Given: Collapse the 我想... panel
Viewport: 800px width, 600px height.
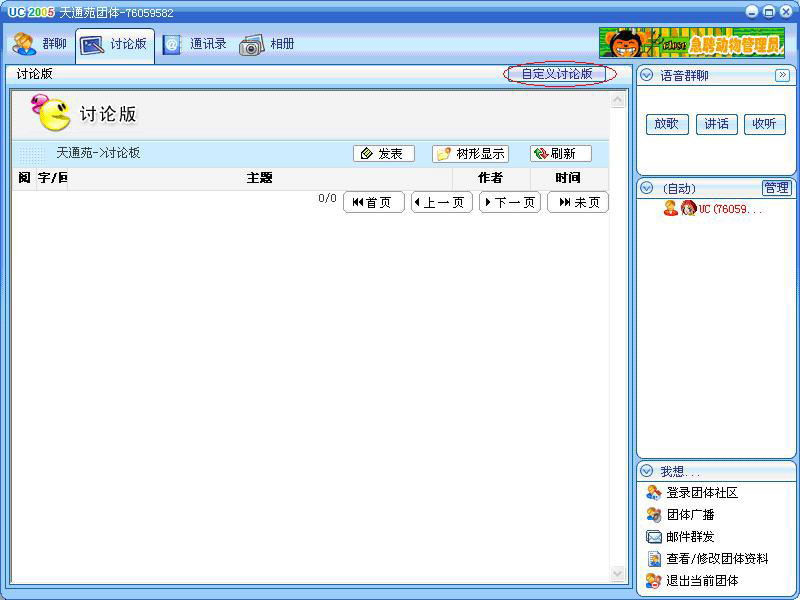Looking at the screenshot, I should click(x=646, y=470).
